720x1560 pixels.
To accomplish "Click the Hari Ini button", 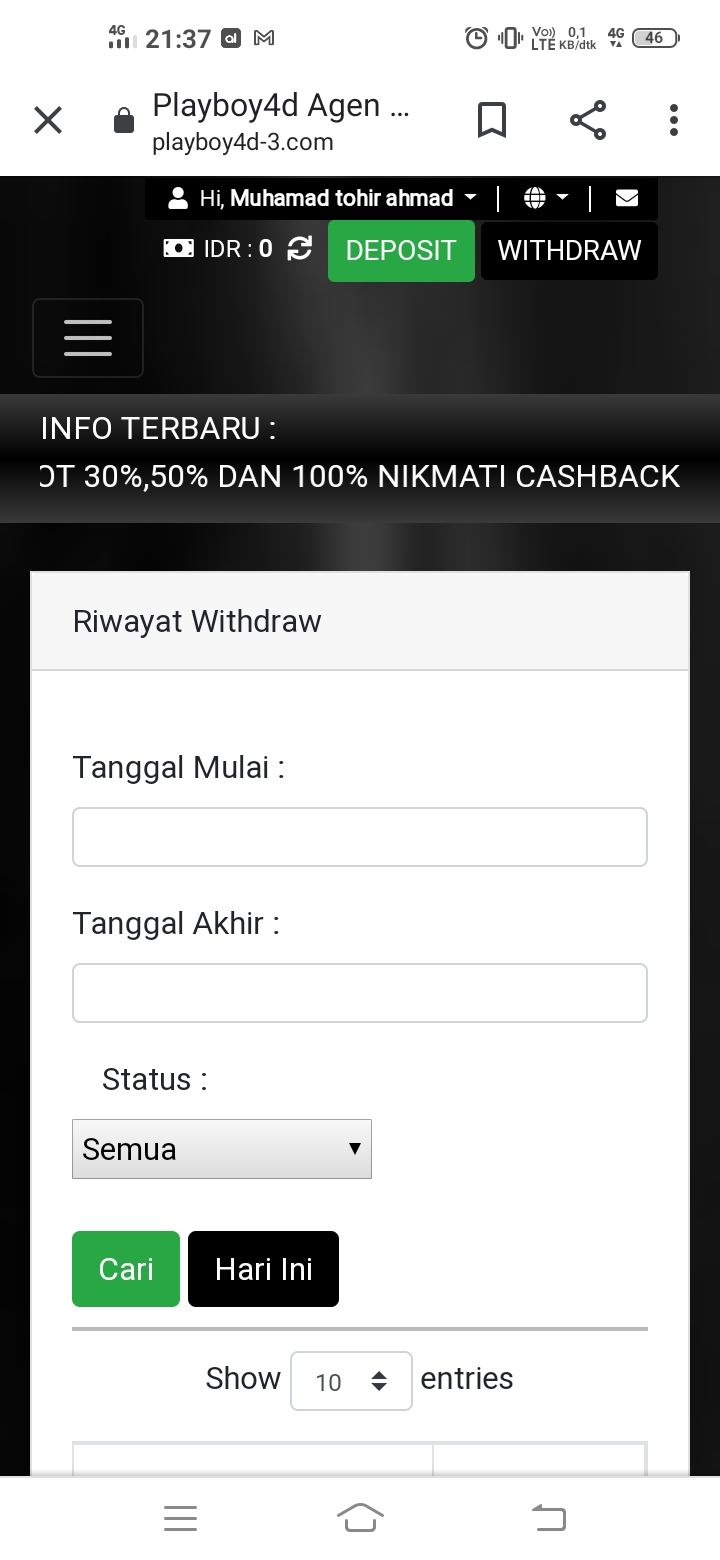I will [x=263, y=1269].
